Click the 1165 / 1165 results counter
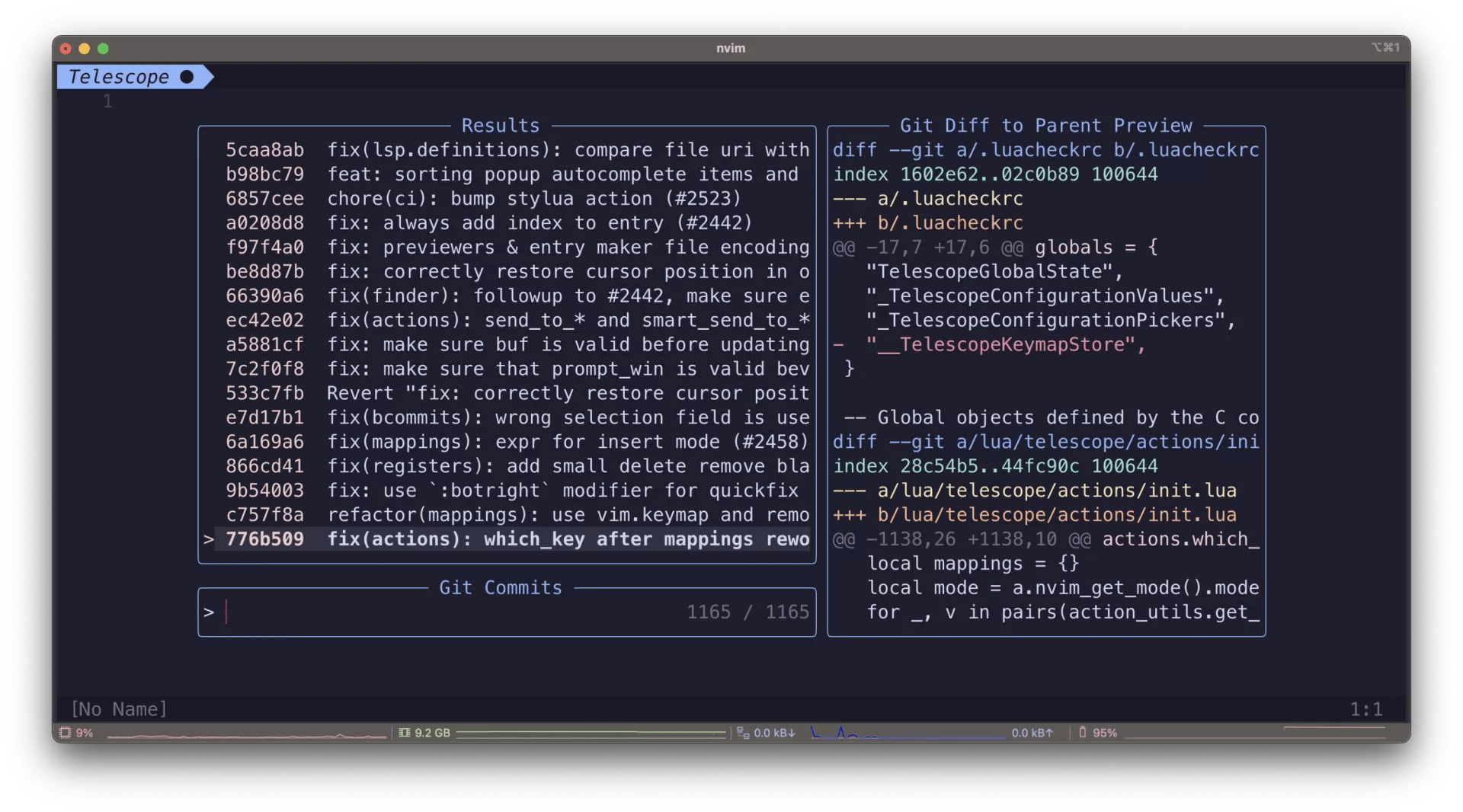Viewport: 1463px width, 812px height. click(746, 612)
